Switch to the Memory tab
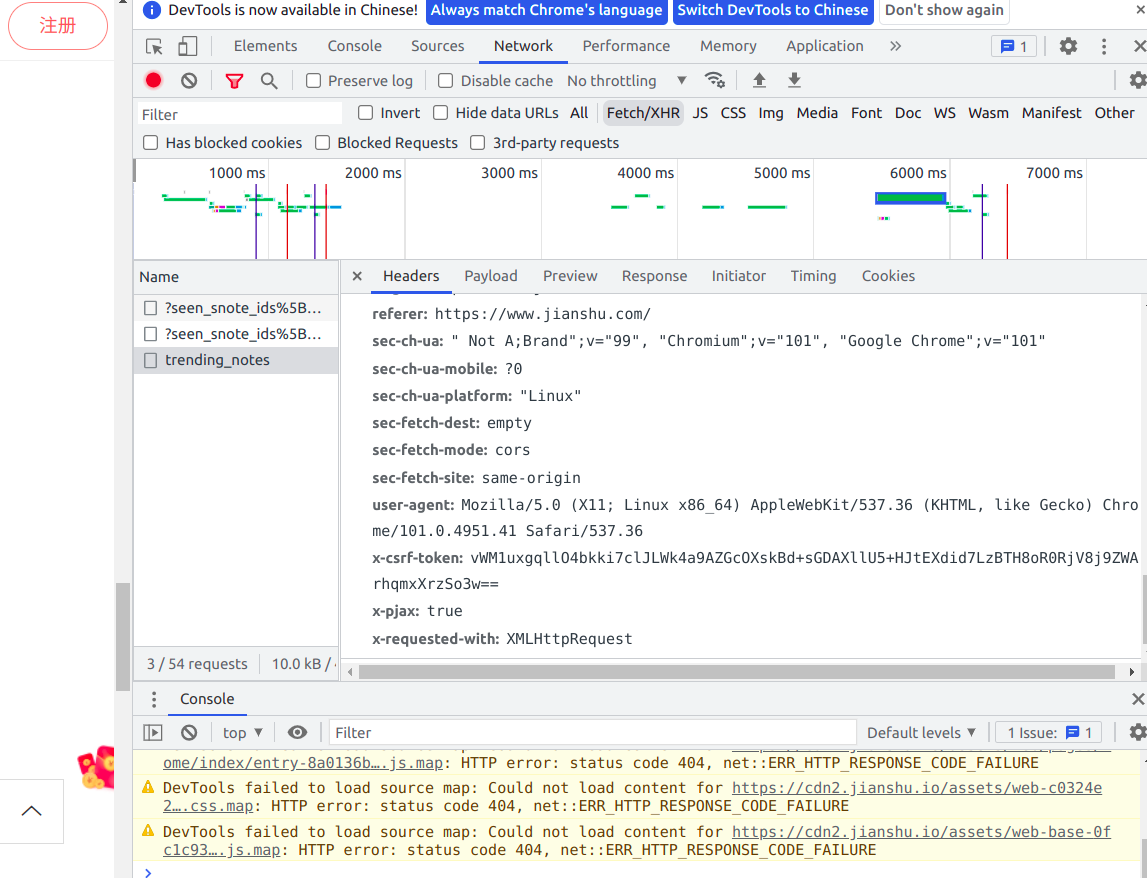The height and width of the screenshot is (878, 1147). (x=728, y=46)
